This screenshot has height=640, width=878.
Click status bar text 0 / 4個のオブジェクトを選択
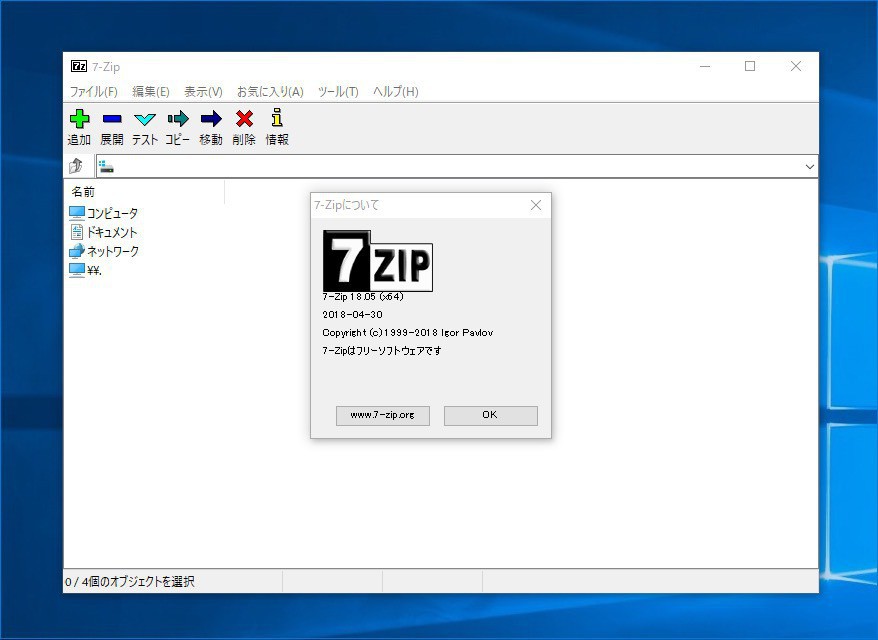point(130,582)
